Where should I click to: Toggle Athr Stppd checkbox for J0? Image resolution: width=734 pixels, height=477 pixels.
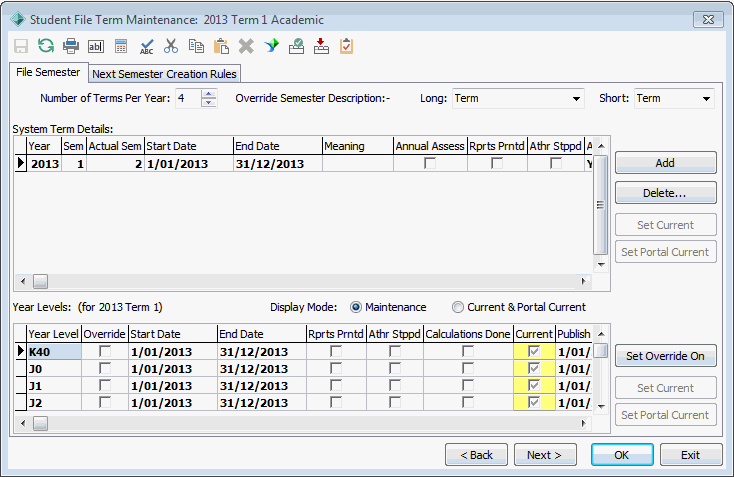[395, 368]
